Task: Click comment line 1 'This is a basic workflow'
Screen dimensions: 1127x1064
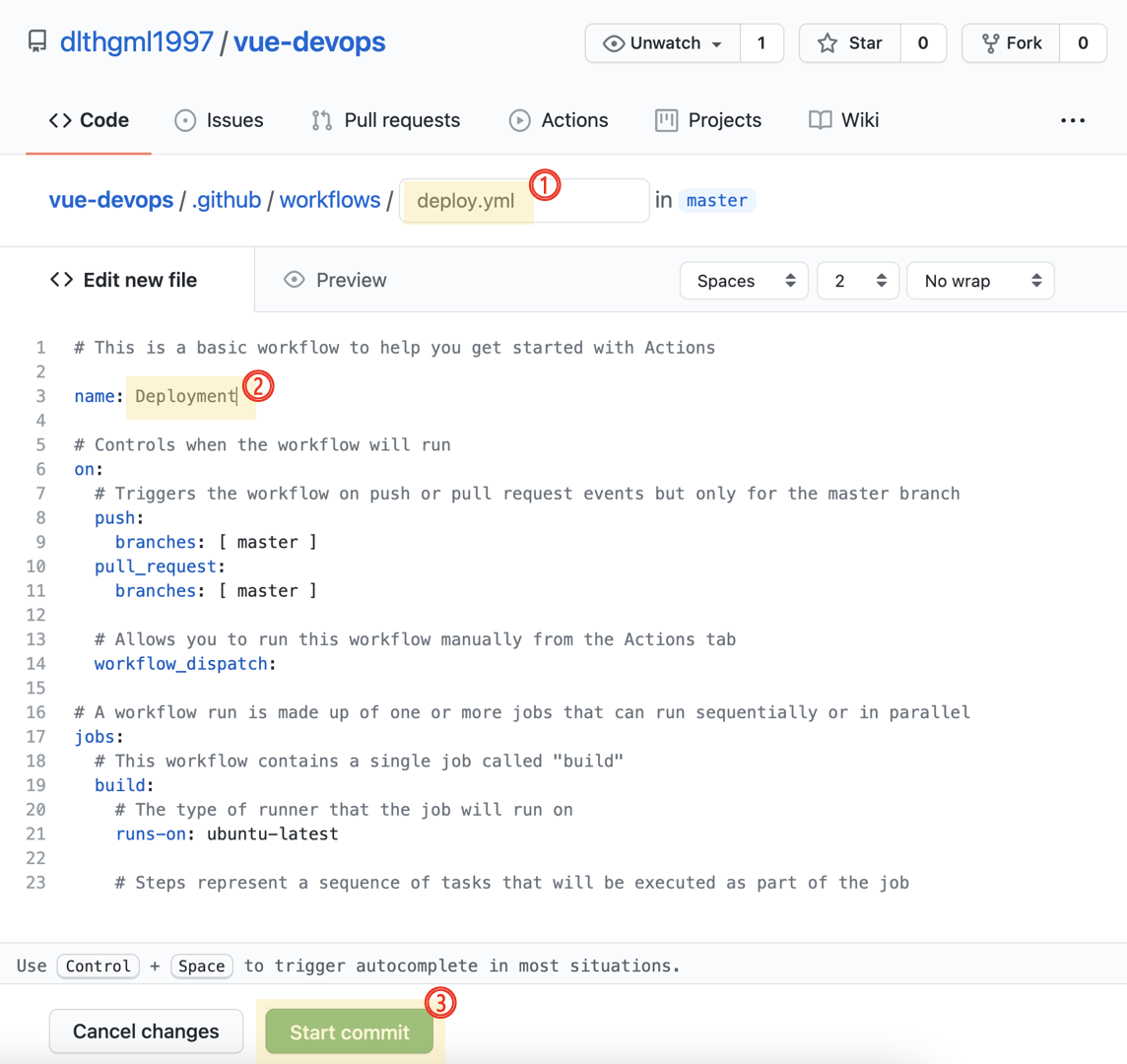Action: pyautogui.click(x=395, y=348)
